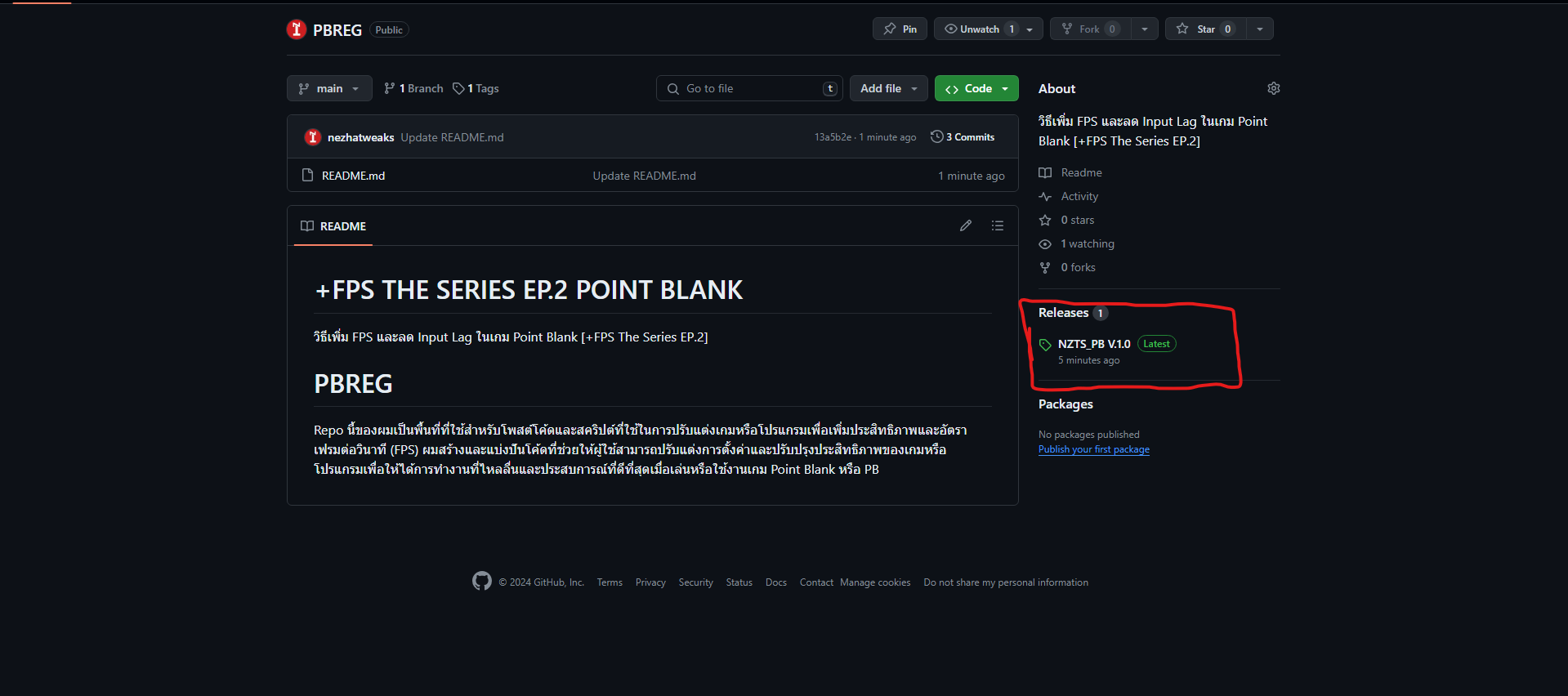View the 1 Tags link

pos(476,88)
